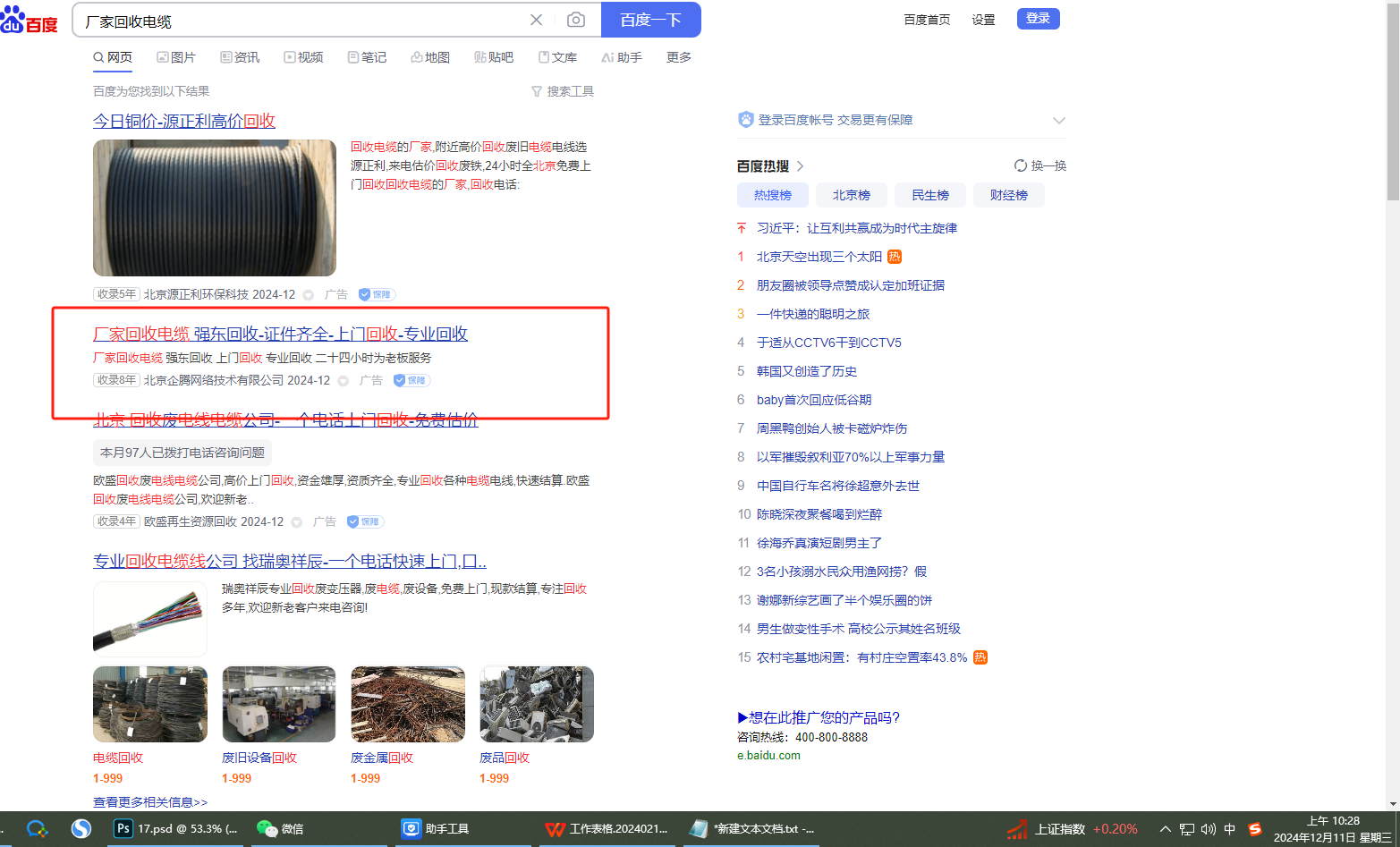This screenshot has height=847, width=1400.
Task: Select the 财经榜 hot list tab
Action: 1008,195
